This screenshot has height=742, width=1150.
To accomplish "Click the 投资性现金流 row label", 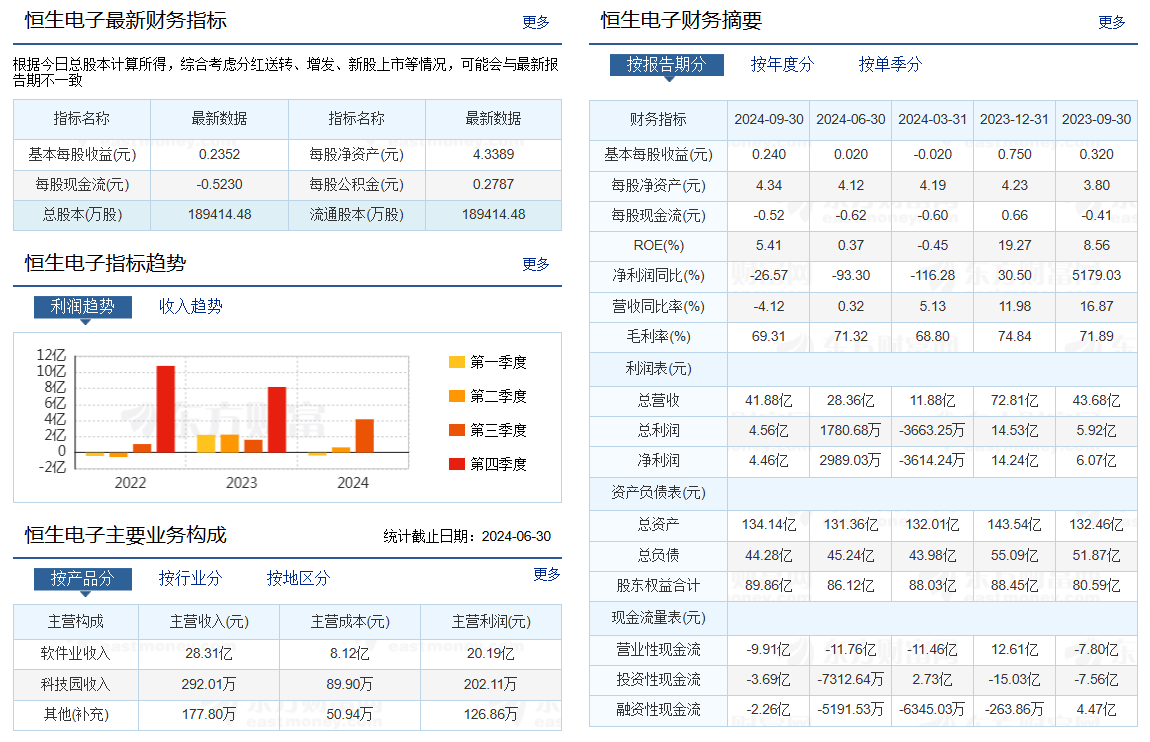I will click(658, 680).
